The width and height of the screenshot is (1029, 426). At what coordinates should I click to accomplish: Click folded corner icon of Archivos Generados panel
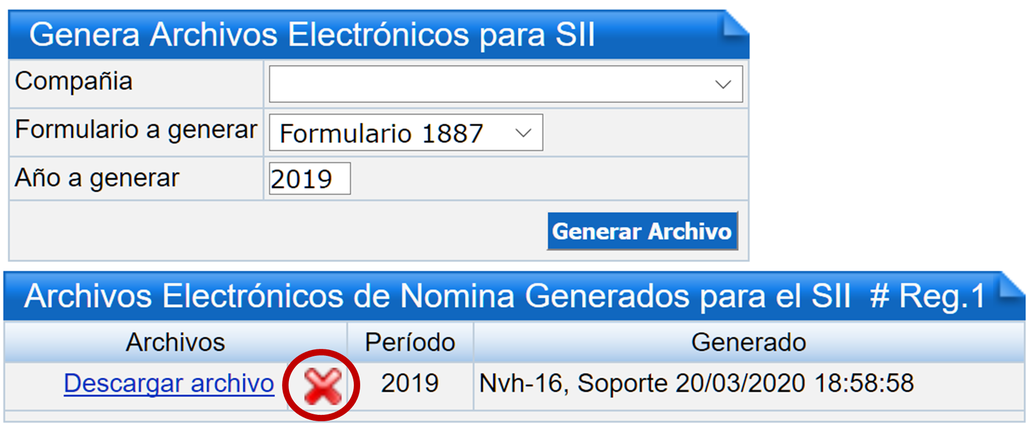1011,286
